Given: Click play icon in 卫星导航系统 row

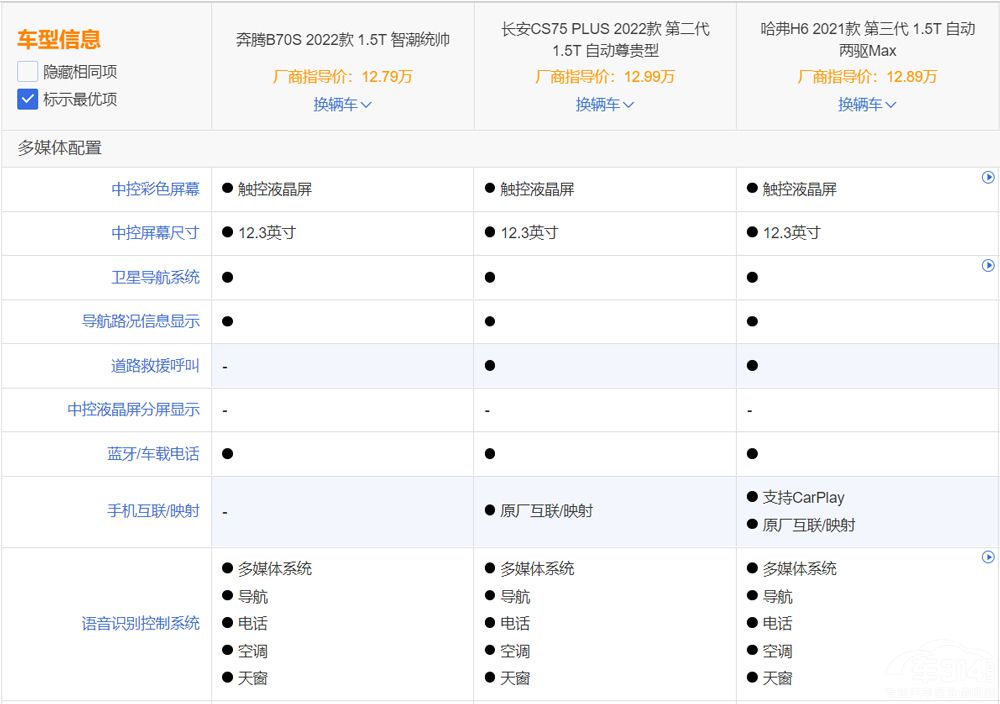Looking at the screenshot, I should (x=988, y=265).
